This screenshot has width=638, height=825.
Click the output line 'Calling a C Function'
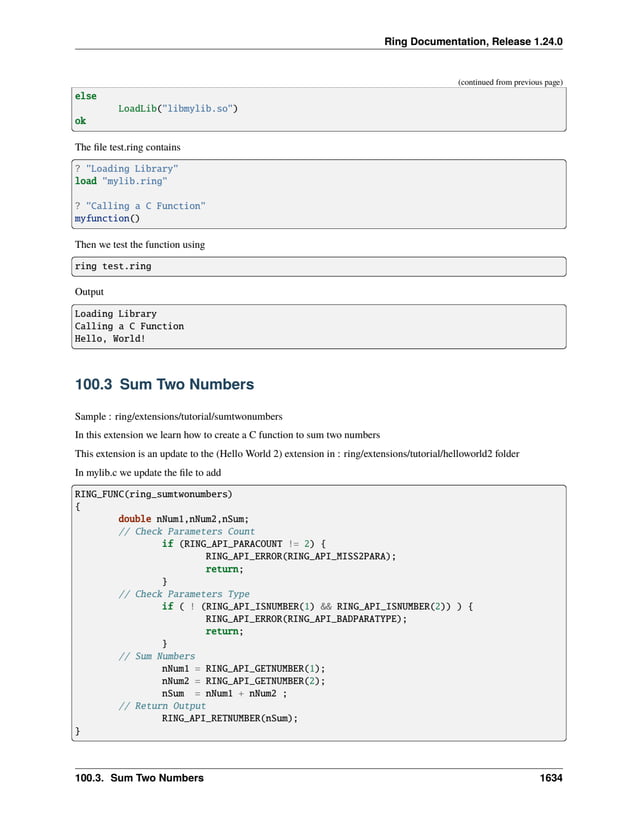(x=129, y=326)
